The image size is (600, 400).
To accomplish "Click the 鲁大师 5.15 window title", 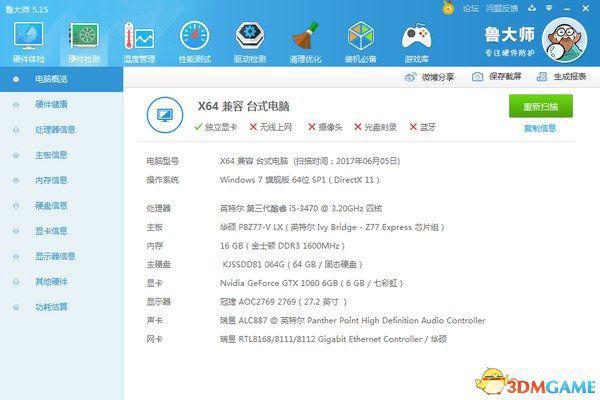I will click(26, 9).
